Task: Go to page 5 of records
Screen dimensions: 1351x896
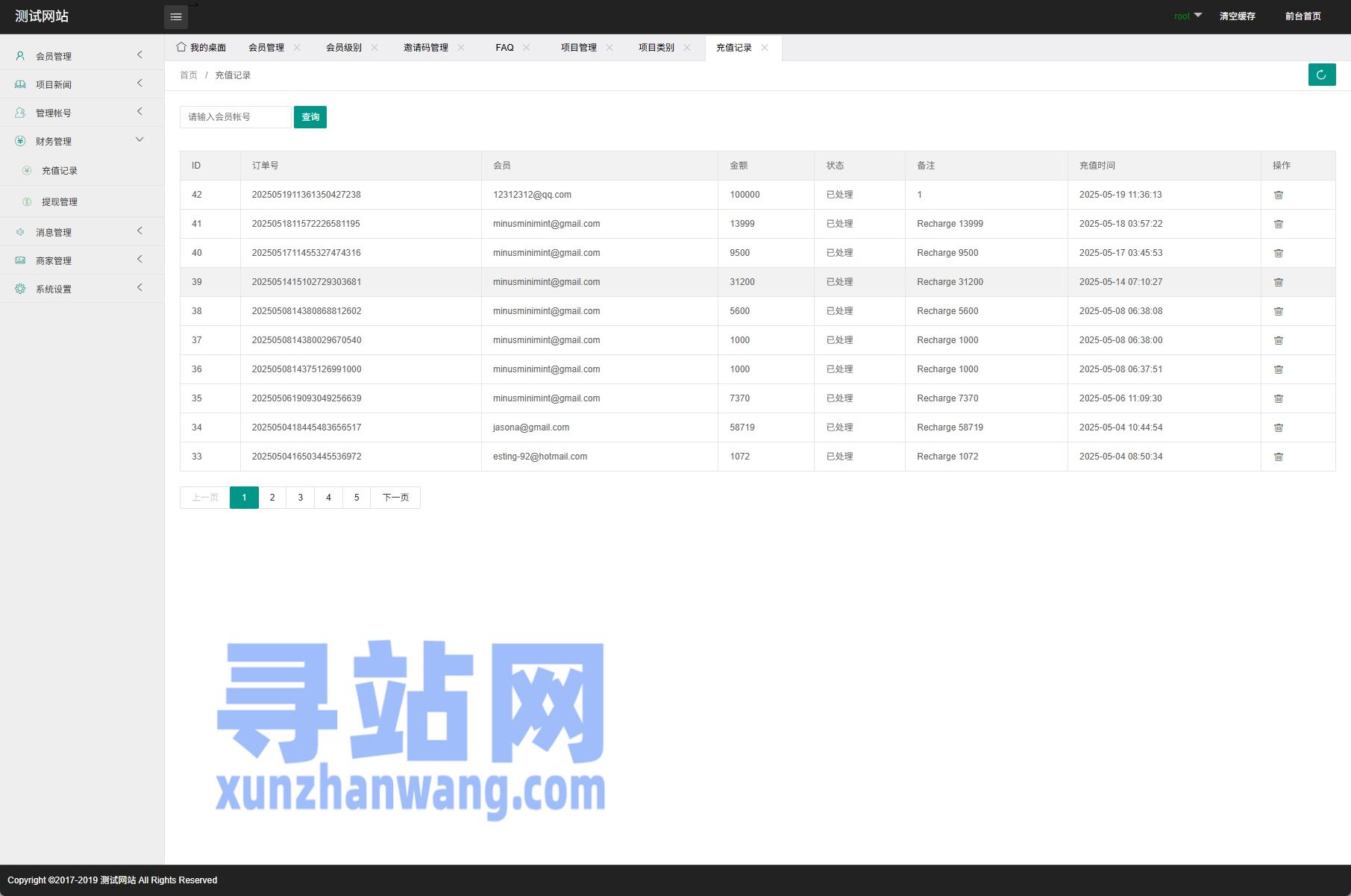Action: click(357, 498)
